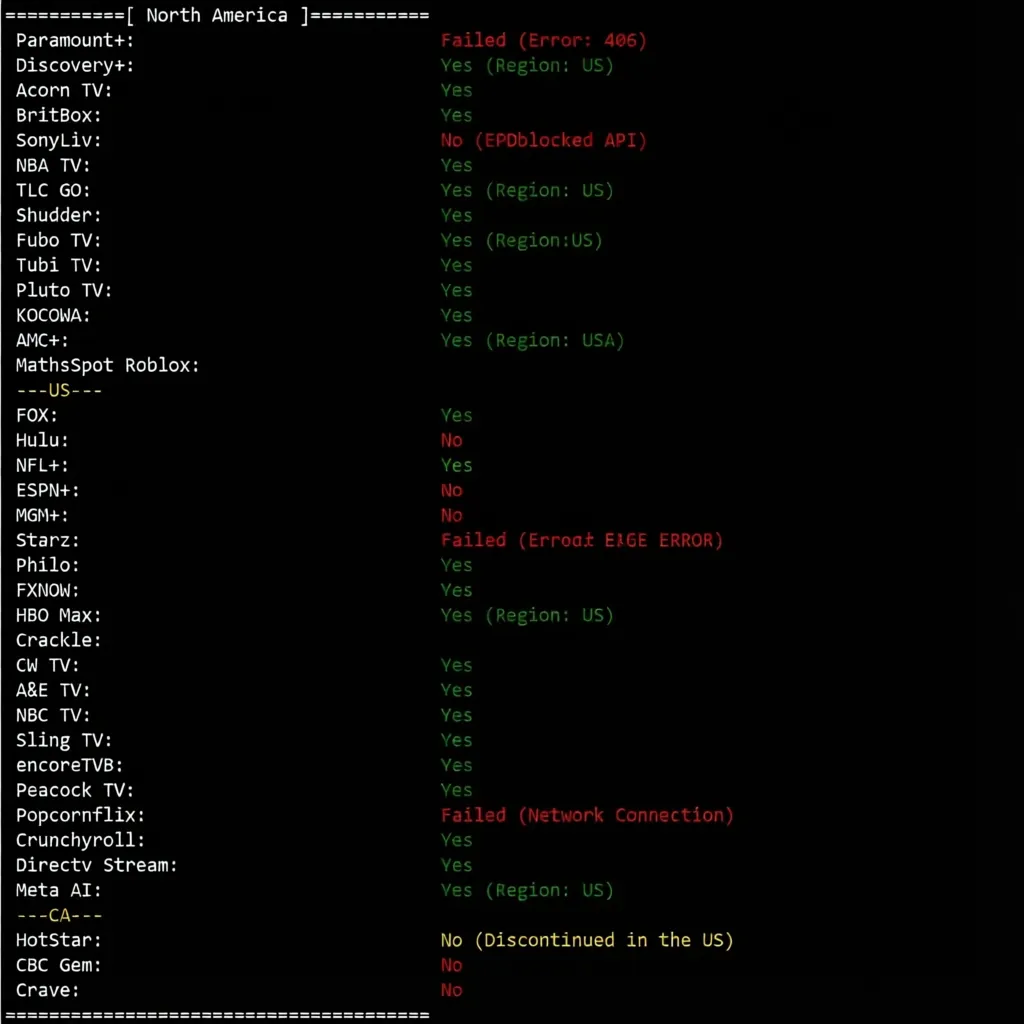The width and height of the screenshot is (1024, 1024).
Task: Click the 'Yes' result for NFL+
Action: coord(456,465)
